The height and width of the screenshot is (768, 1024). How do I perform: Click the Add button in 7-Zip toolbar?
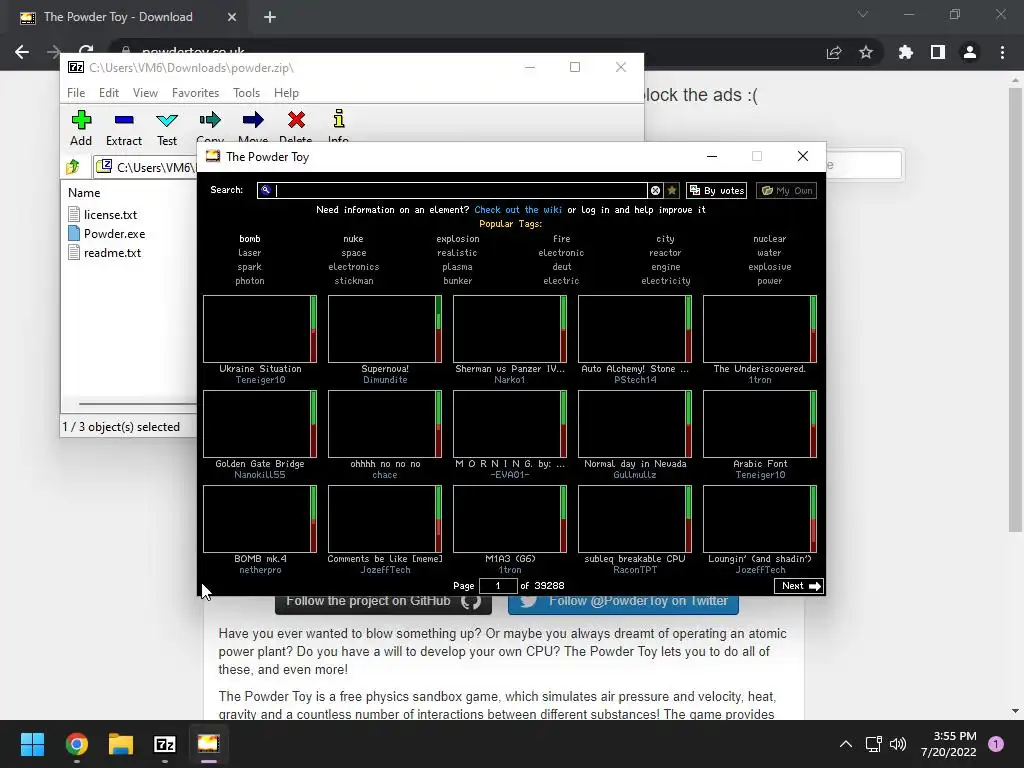(81, 128)
